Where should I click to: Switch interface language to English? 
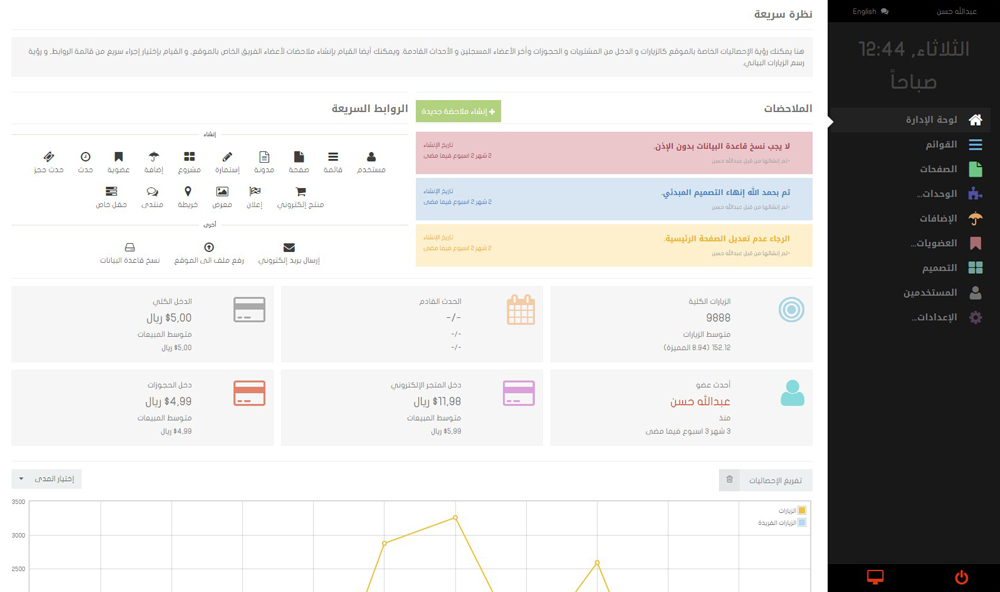pos(865,11)
